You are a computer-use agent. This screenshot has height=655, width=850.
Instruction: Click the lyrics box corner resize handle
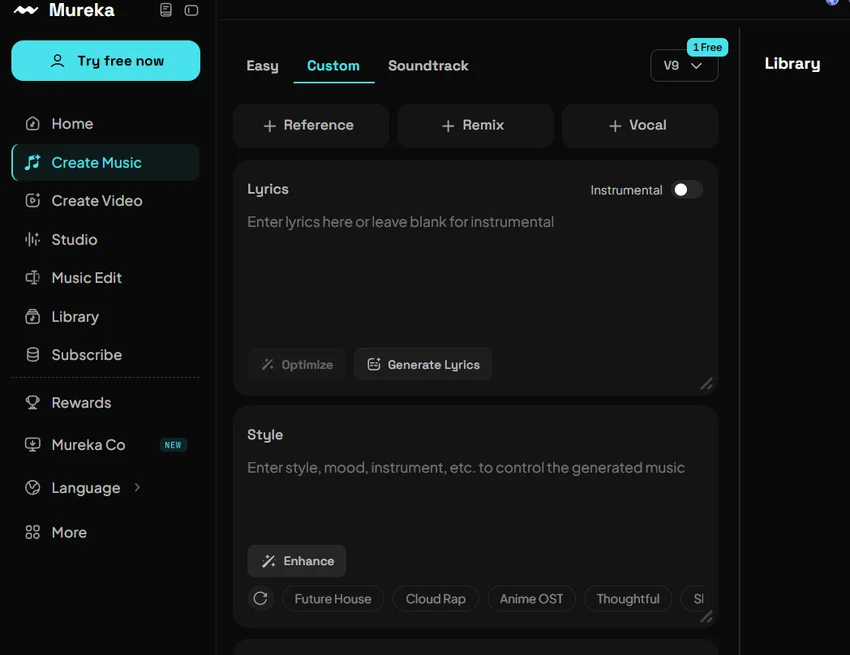pos(706,384)
